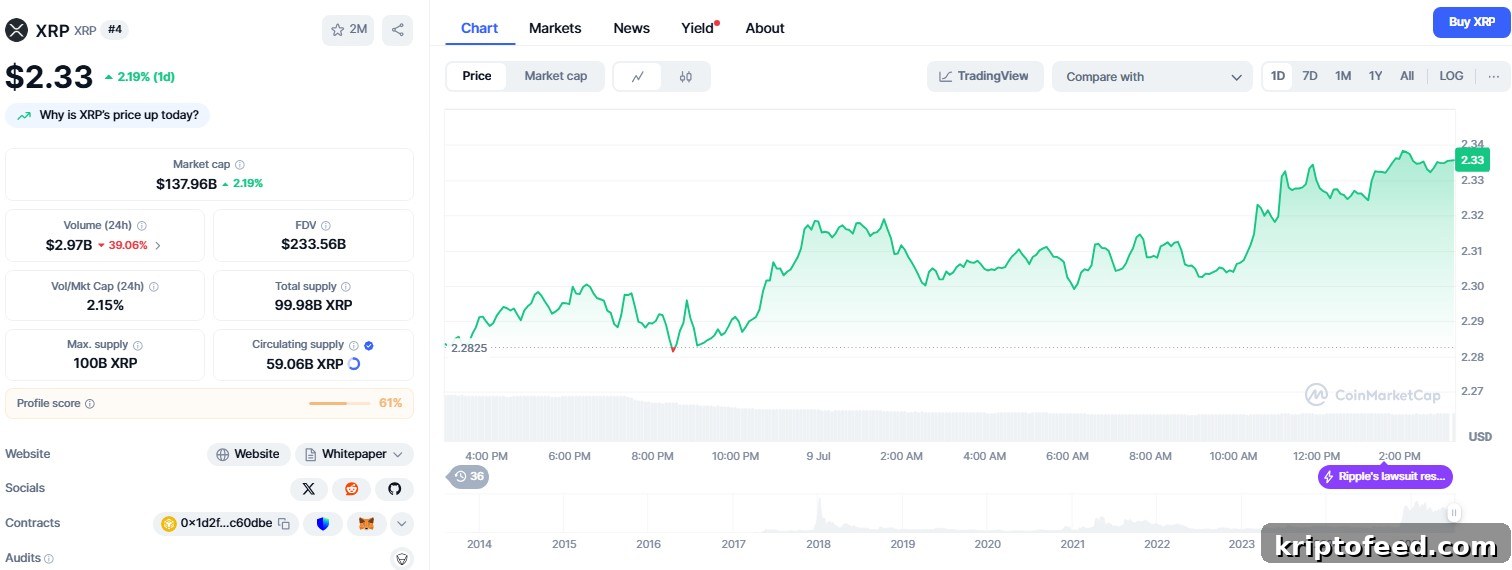The width and height of the screenshot is (1512, 570).
Task: Select Price chart mode
Action: click(477, 76)
